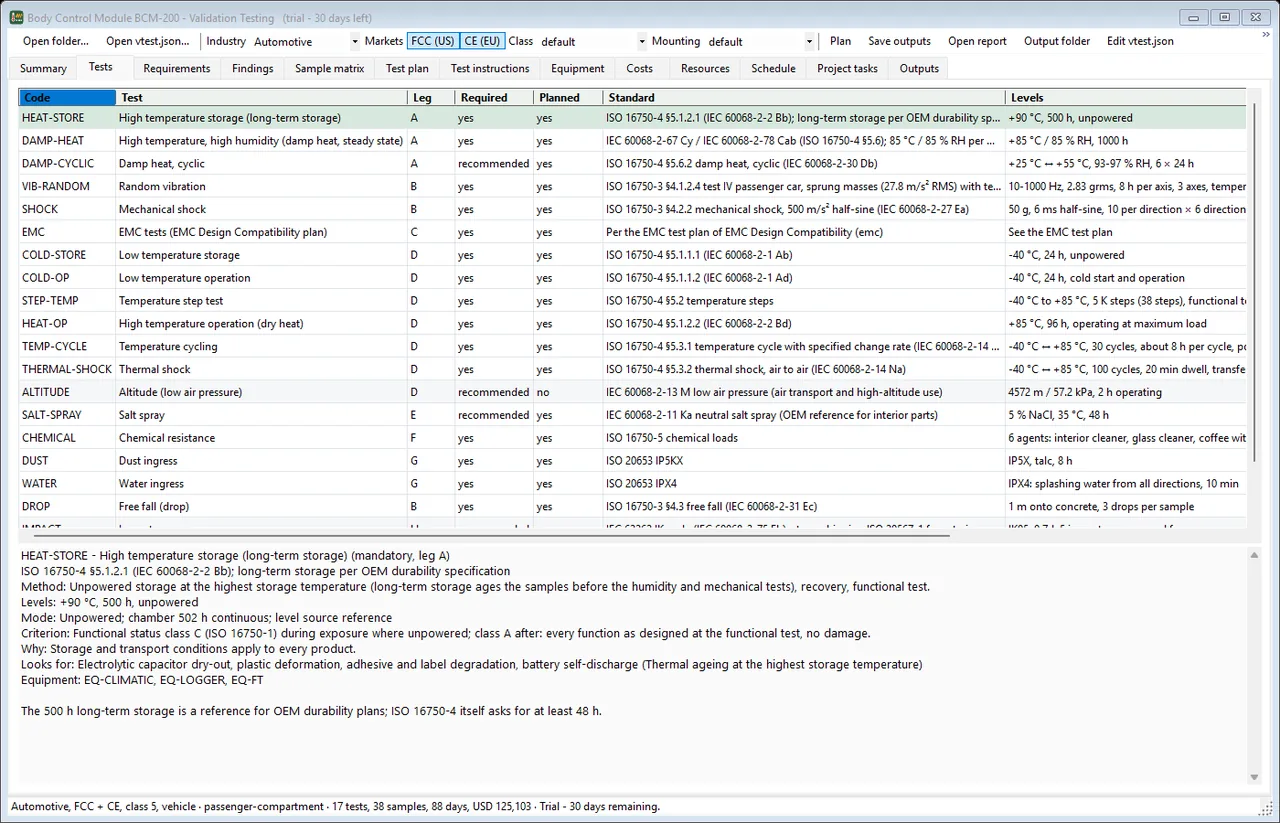This screenshot has height=823, width=1280.
Task: Select the Sample matrix tab
Action: click(x=330, y=69)
